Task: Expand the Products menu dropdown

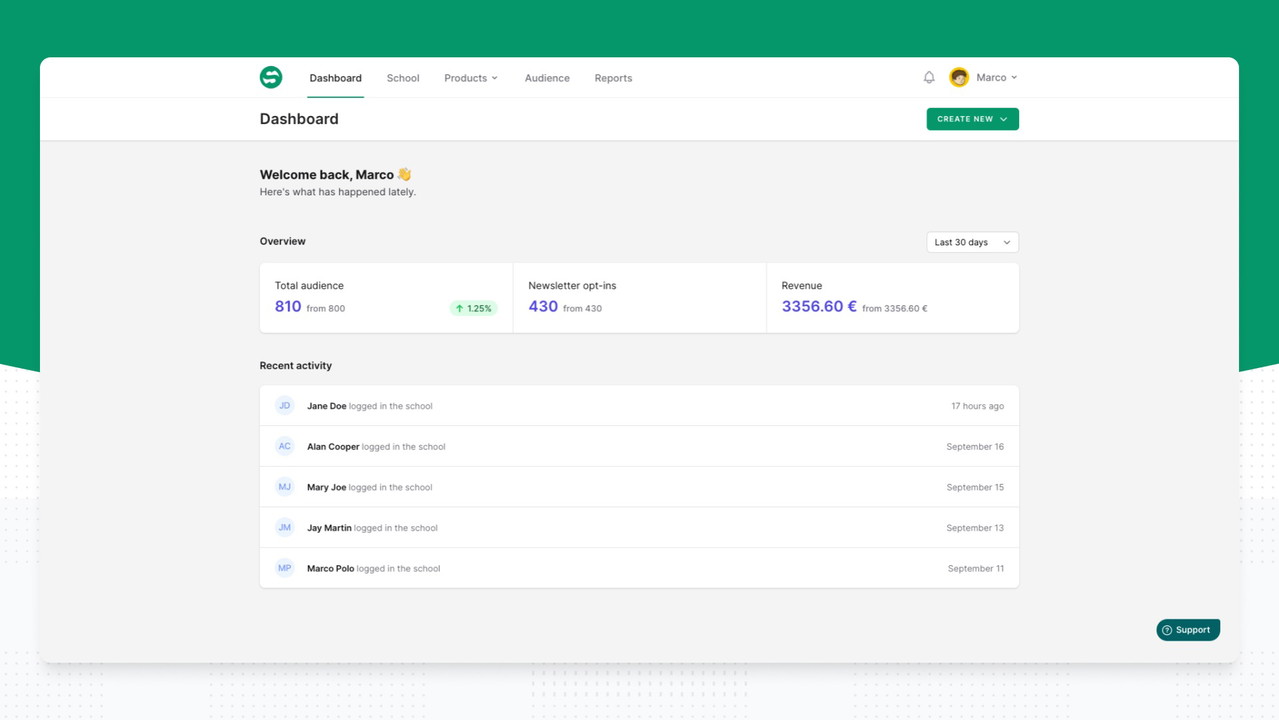Action: tap(471, 78)
